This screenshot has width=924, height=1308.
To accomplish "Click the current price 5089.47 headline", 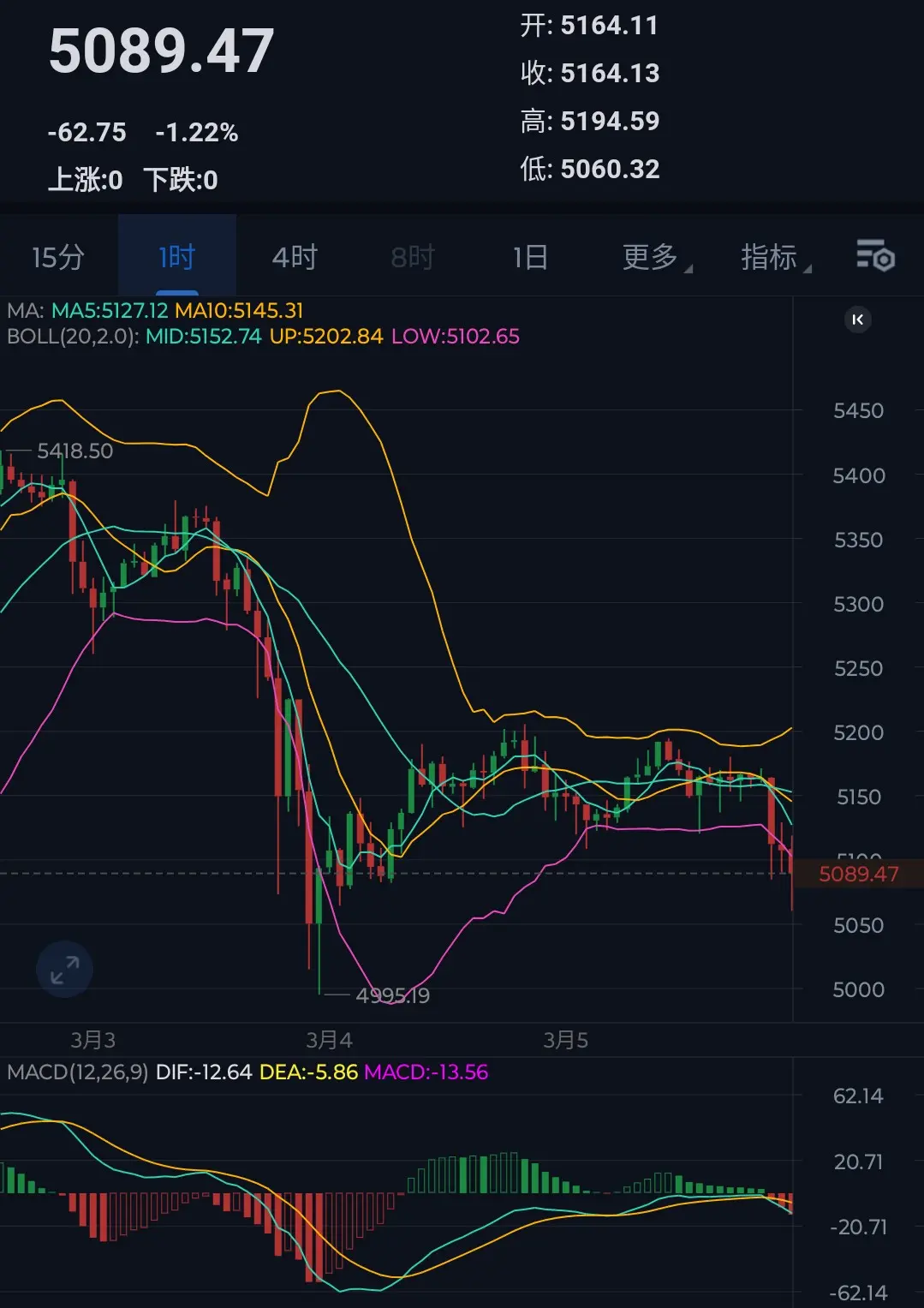I will pyautogui.click(x=162, y=51).
